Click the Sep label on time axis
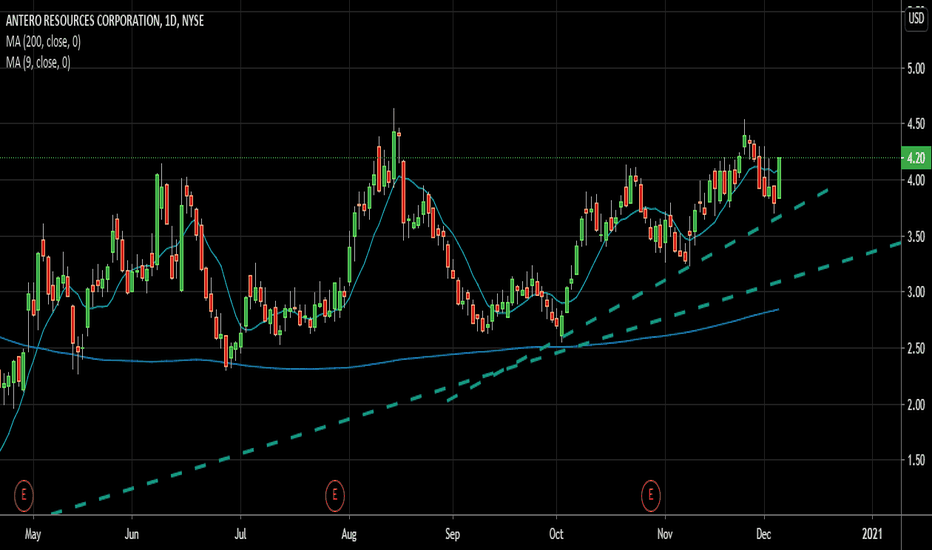Image resolution: width=932 pixels, height=550 pixels. coord(452,535)
